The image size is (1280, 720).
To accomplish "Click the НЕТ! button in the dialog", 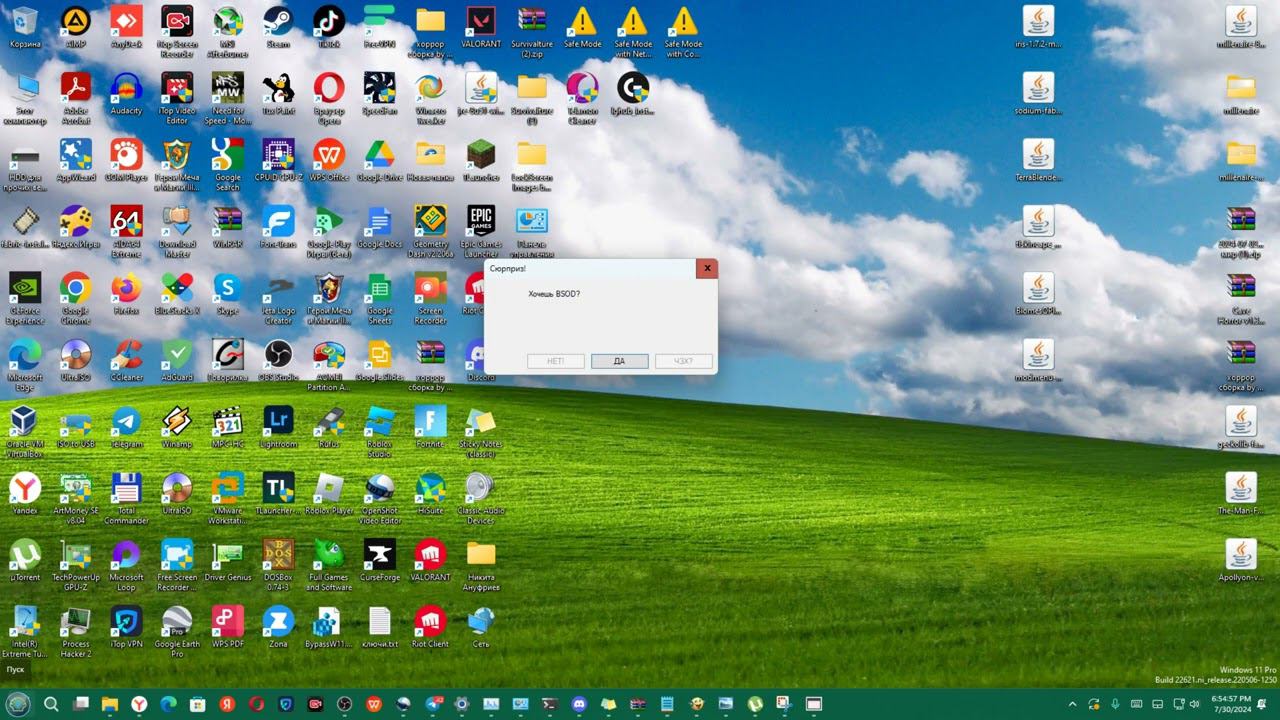I will point(555,361).
